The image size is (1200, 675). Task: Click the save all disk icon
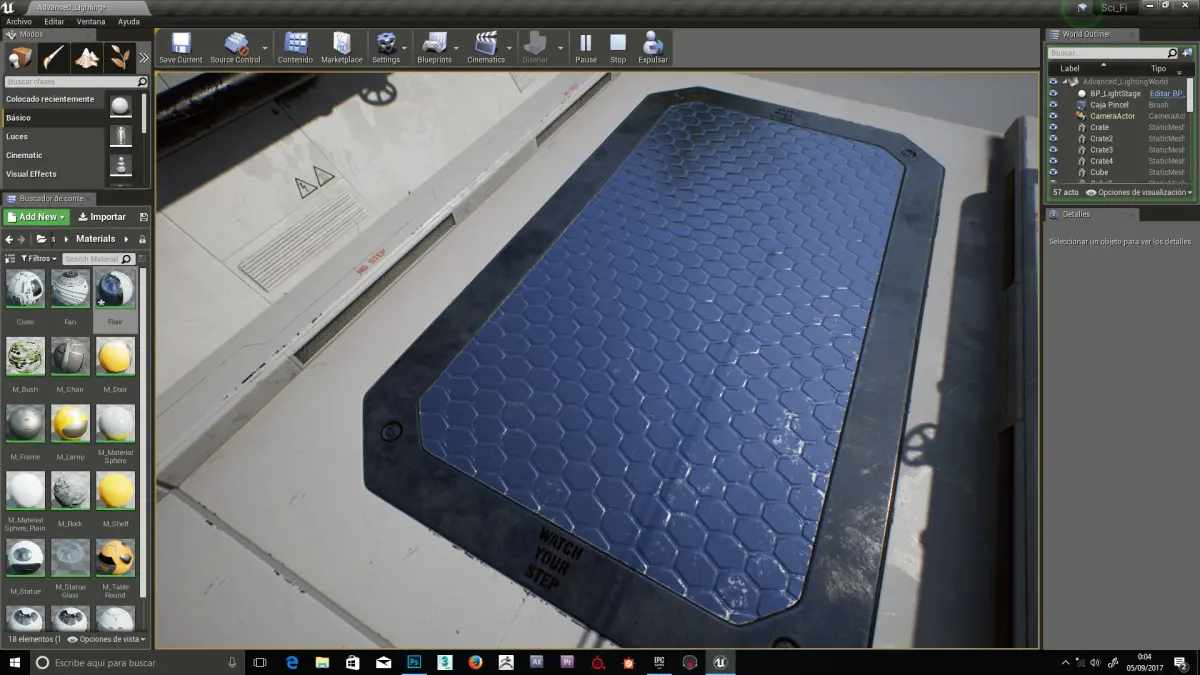[143, 217]
